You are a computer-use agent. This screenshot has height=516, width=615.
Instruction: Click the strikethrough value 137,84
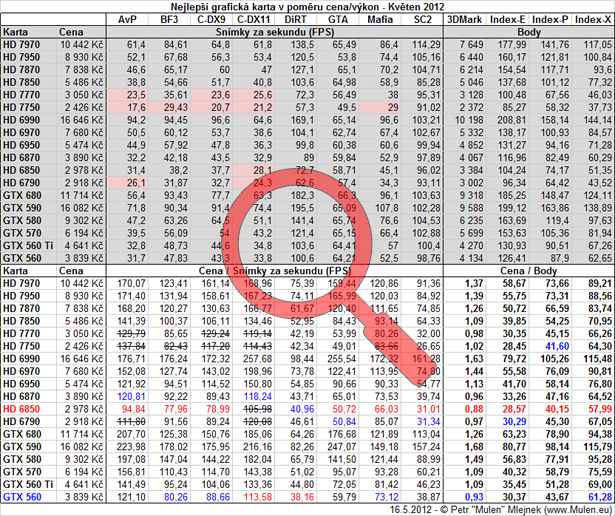[x=131, y=346]
